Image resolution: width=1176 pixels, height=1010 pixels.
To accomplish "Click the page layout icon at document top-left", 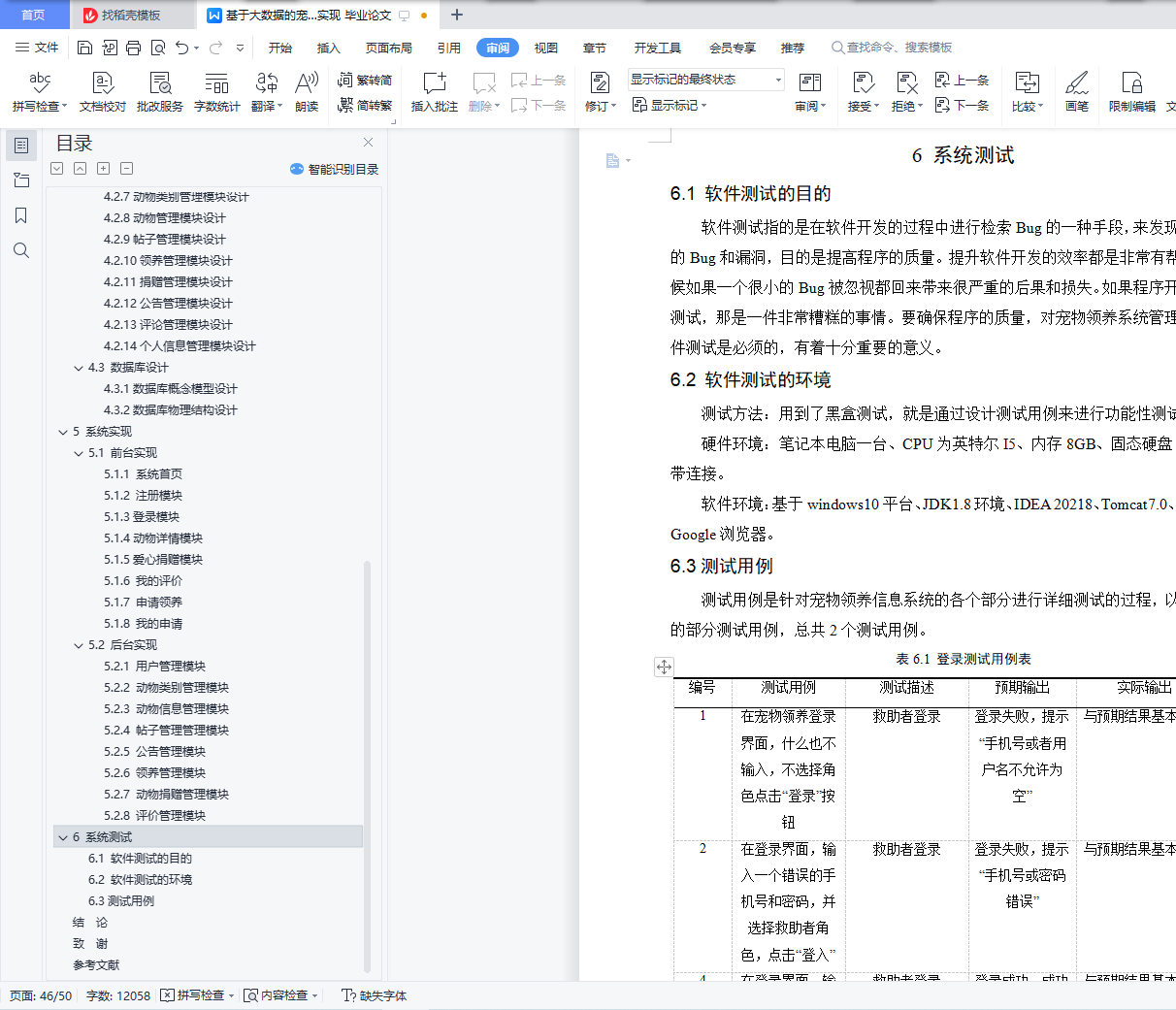I will tap(612, 160).
